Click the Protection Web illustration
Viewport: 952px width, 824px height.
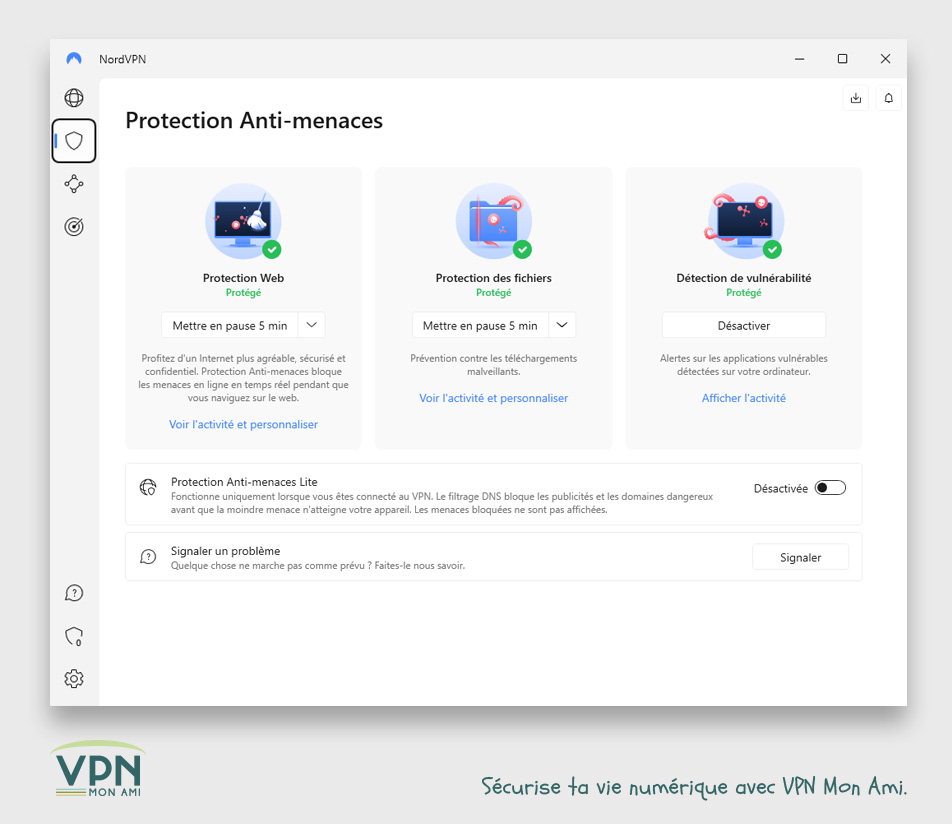coord(243,221)
